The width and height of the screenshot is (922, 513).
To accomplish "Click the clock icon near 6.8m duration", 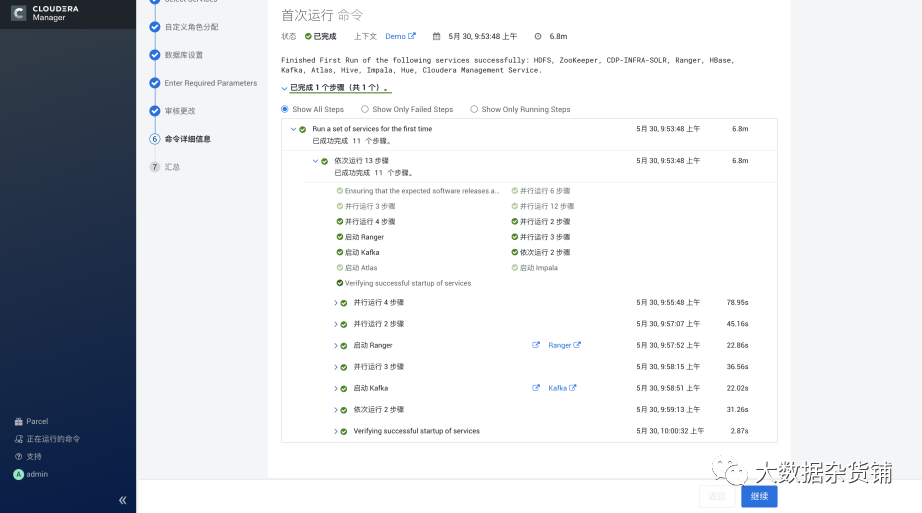I will tap(537, 36).
